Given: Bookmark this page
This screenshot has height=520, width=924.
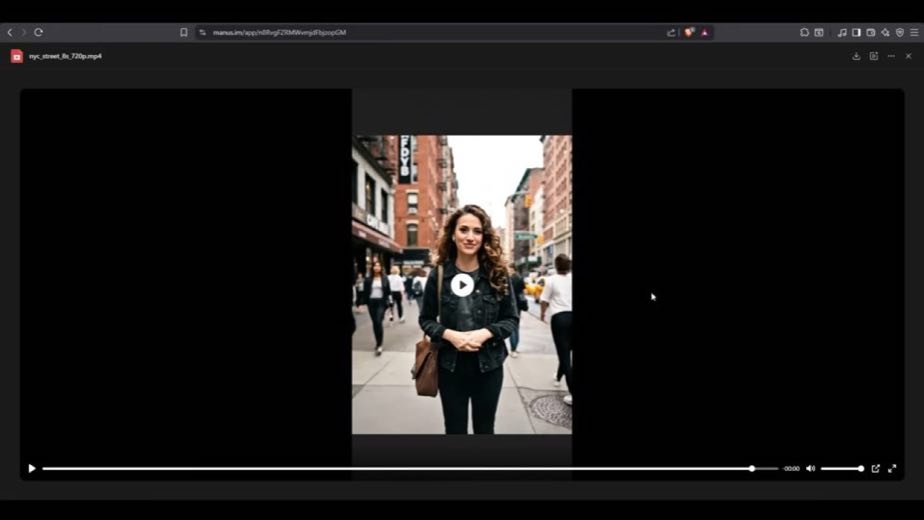Looking at the screenshot, I should coord(184,32).
